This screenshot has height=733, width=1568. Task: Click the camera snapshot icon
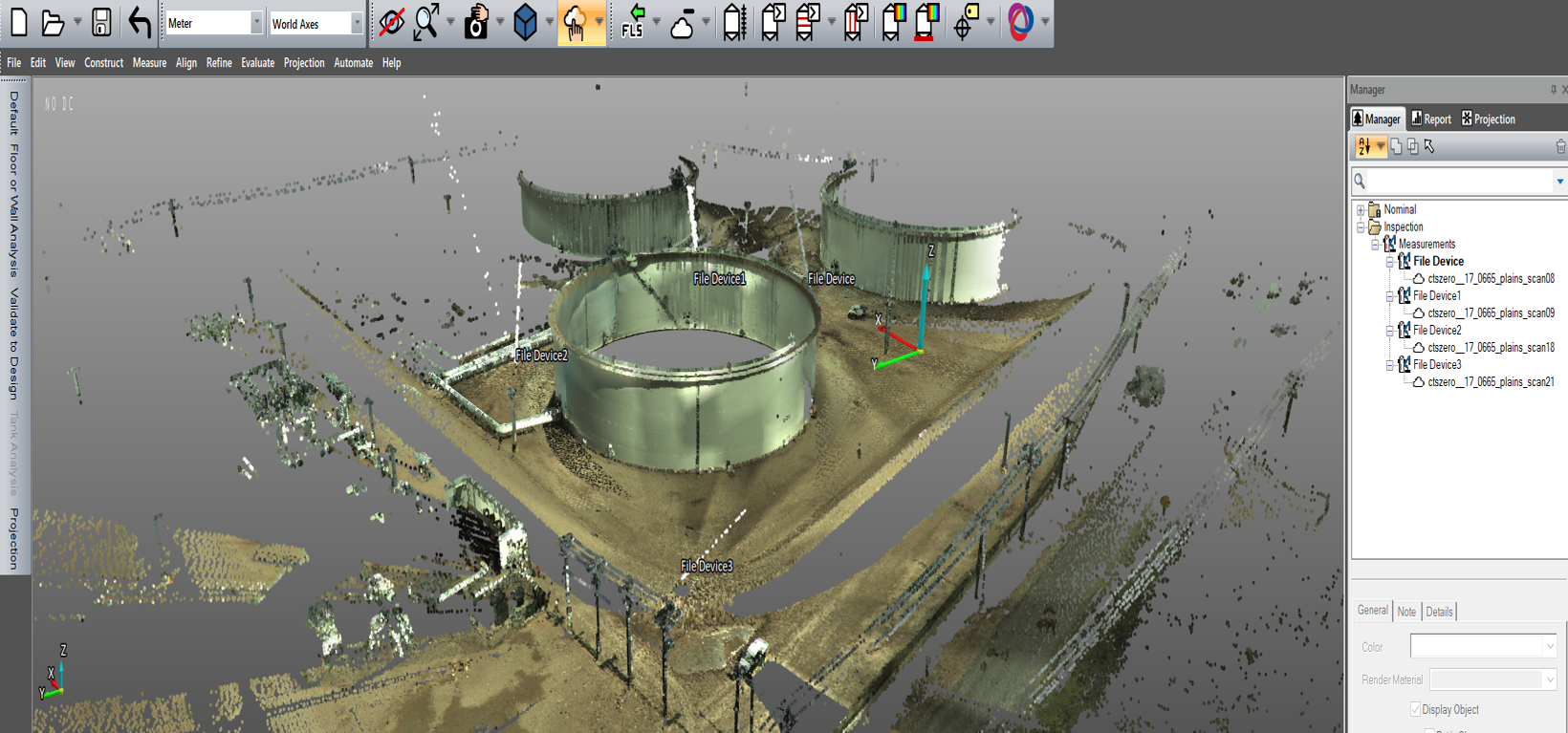tap(476, 22)
